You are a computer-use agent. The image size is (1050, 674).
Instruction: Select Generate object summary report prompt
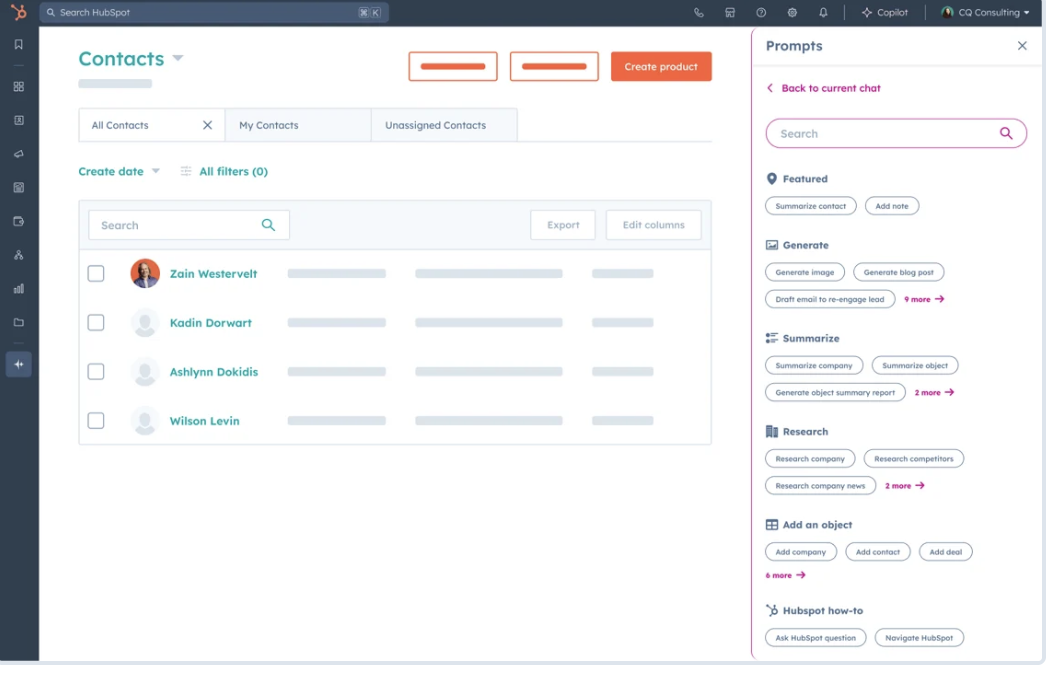pos(836,393)
